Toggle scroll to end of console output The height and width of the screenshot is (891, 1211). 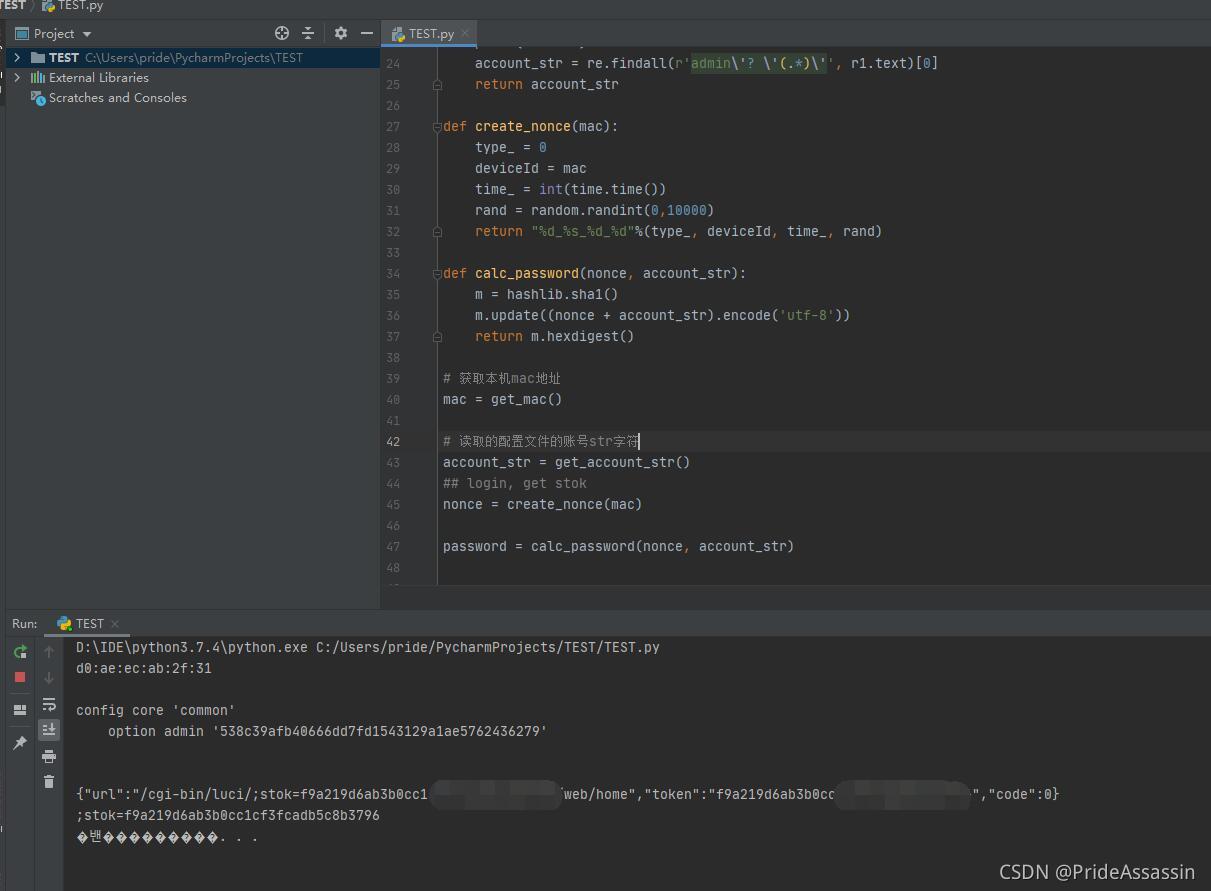[x=49, y=730]
